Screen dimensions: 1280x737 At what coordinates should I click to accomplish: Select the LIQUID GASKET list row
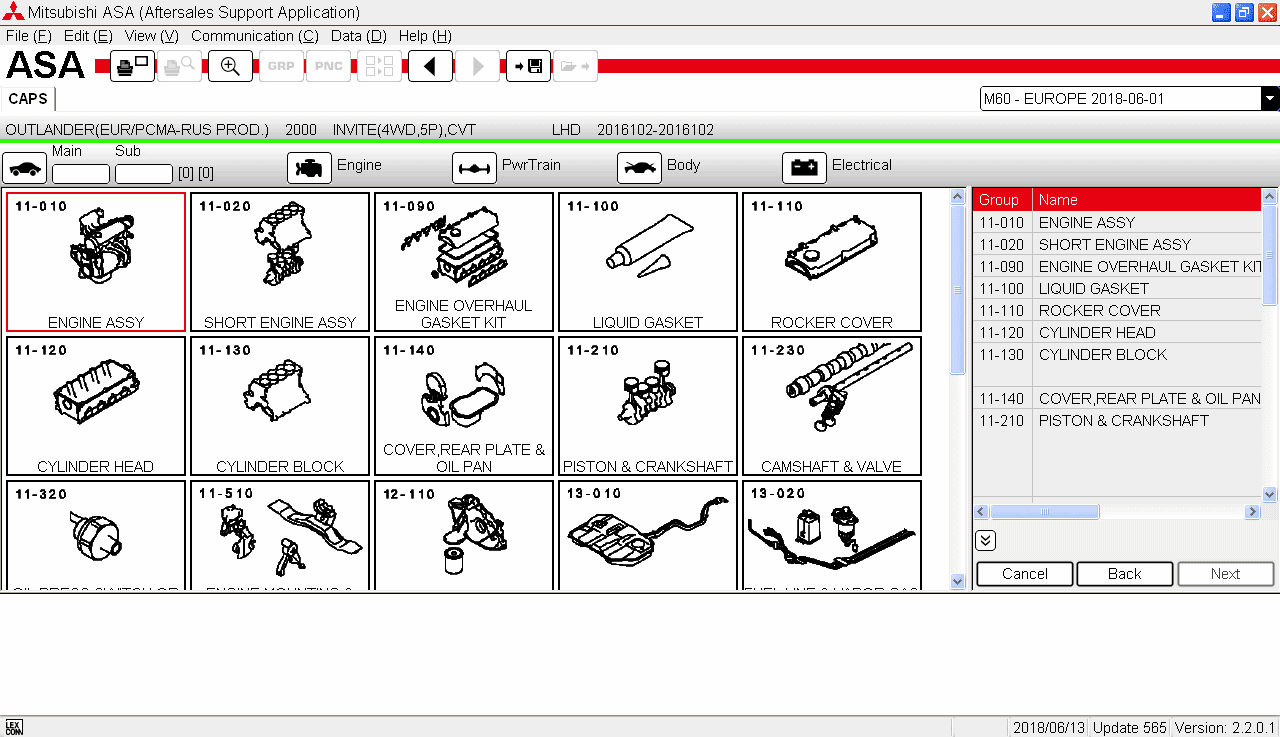(1117, 289)
